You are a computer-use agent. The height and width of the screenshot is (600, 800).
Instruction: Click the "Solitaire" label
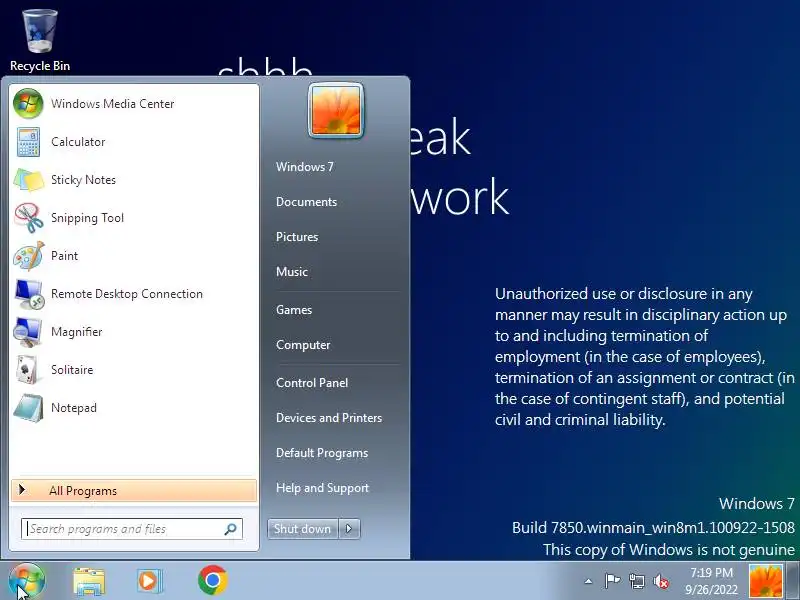coord(72,370)
